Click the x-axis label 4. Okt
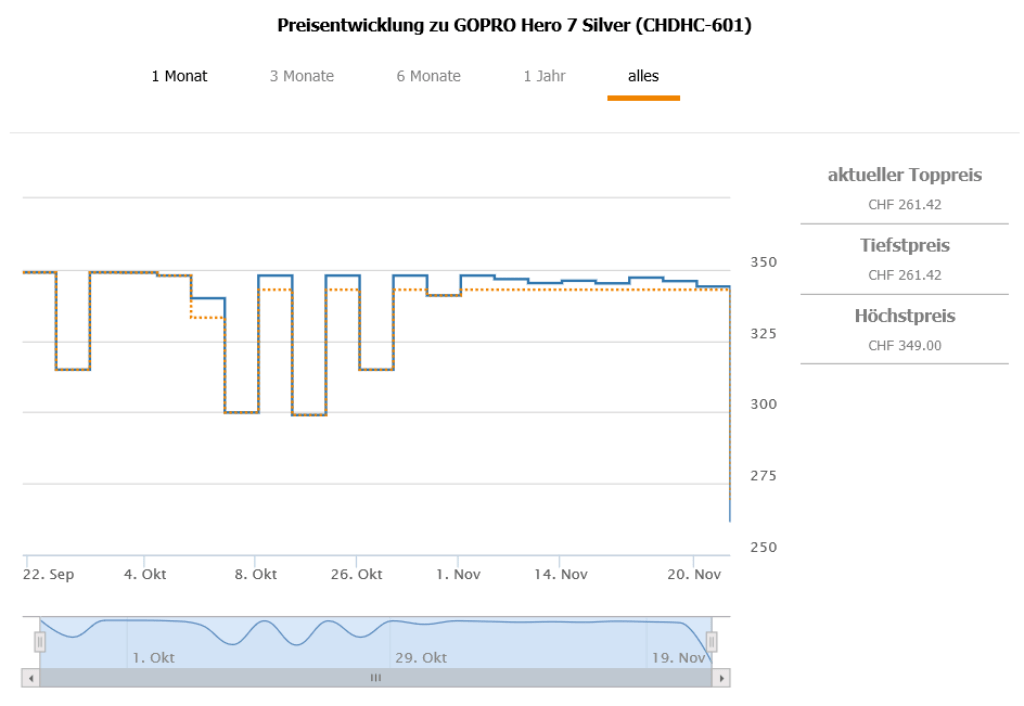This screenshot has height=706, width=1024. point(145,574)
